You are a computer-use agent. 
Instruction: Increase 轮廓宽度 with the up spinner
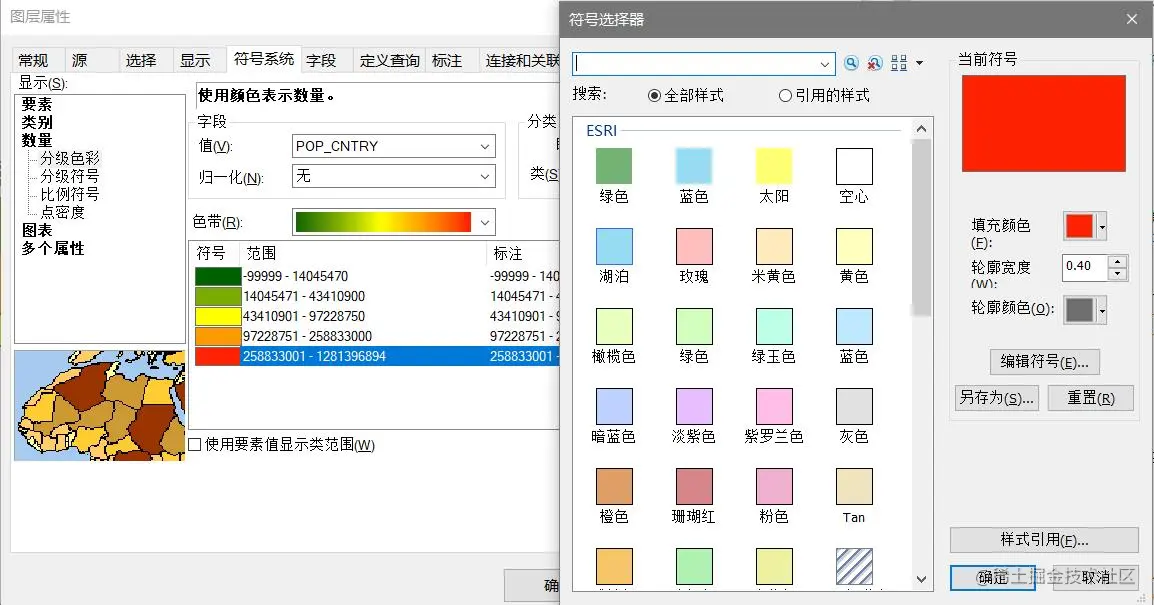[1117, 261]
